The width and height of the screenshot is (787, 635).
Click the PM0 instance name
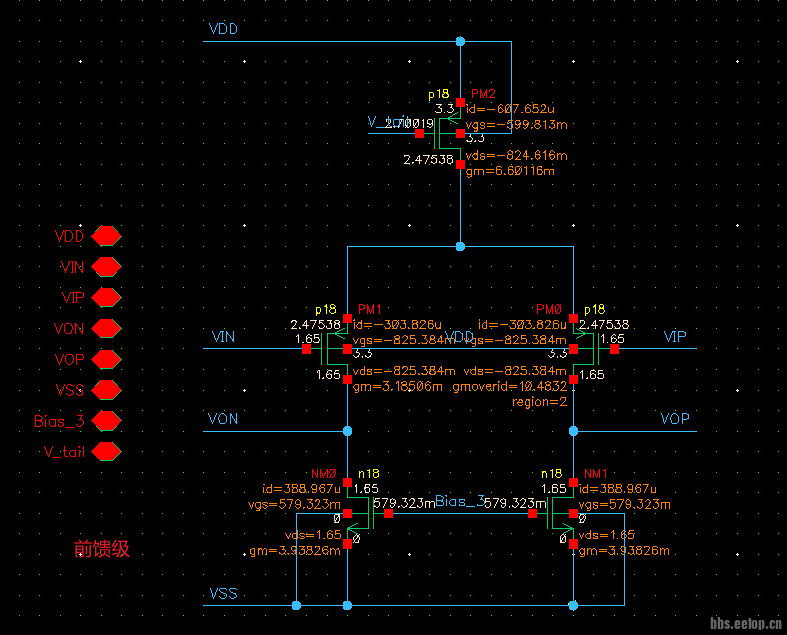pyautogui.click(x=549, y=309)
